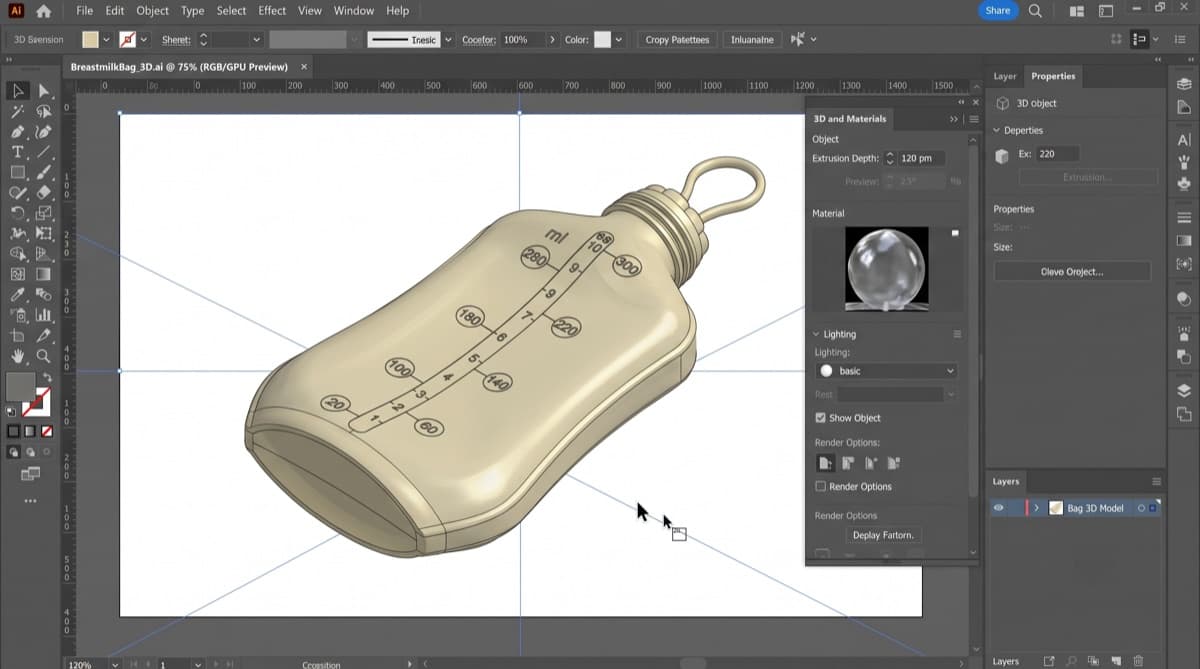This screenshot has height=669, width=1200.
Task: Go to the Home screen icon
Action: point(43,11)
